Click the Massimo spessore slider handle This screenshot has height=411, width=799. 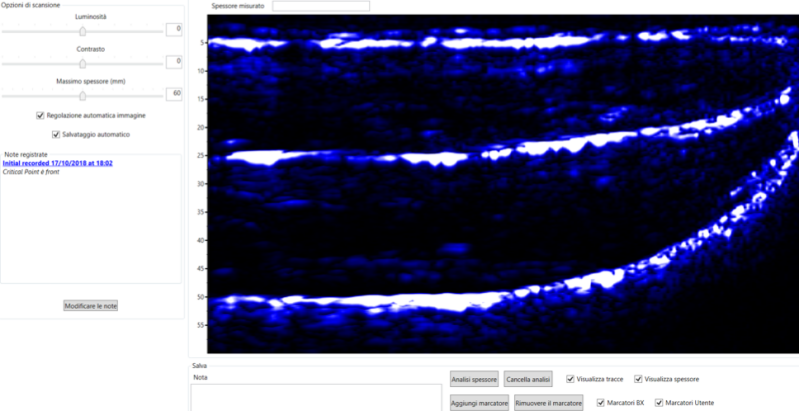[83, 96]
